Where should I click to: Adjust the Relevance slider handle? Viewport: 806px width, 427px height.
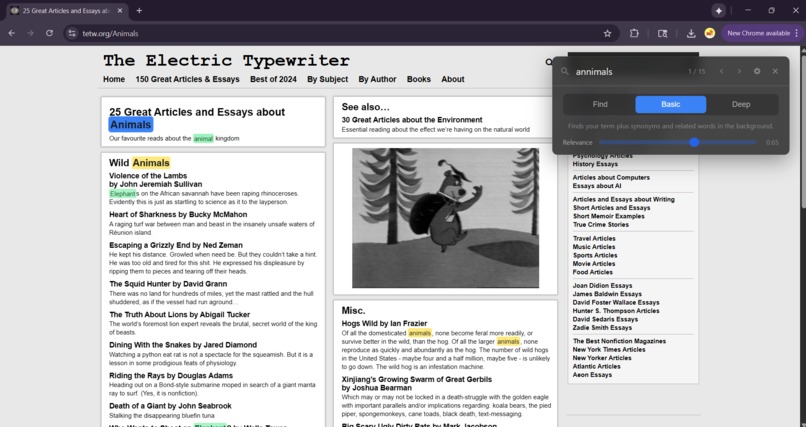pos(694,142)
